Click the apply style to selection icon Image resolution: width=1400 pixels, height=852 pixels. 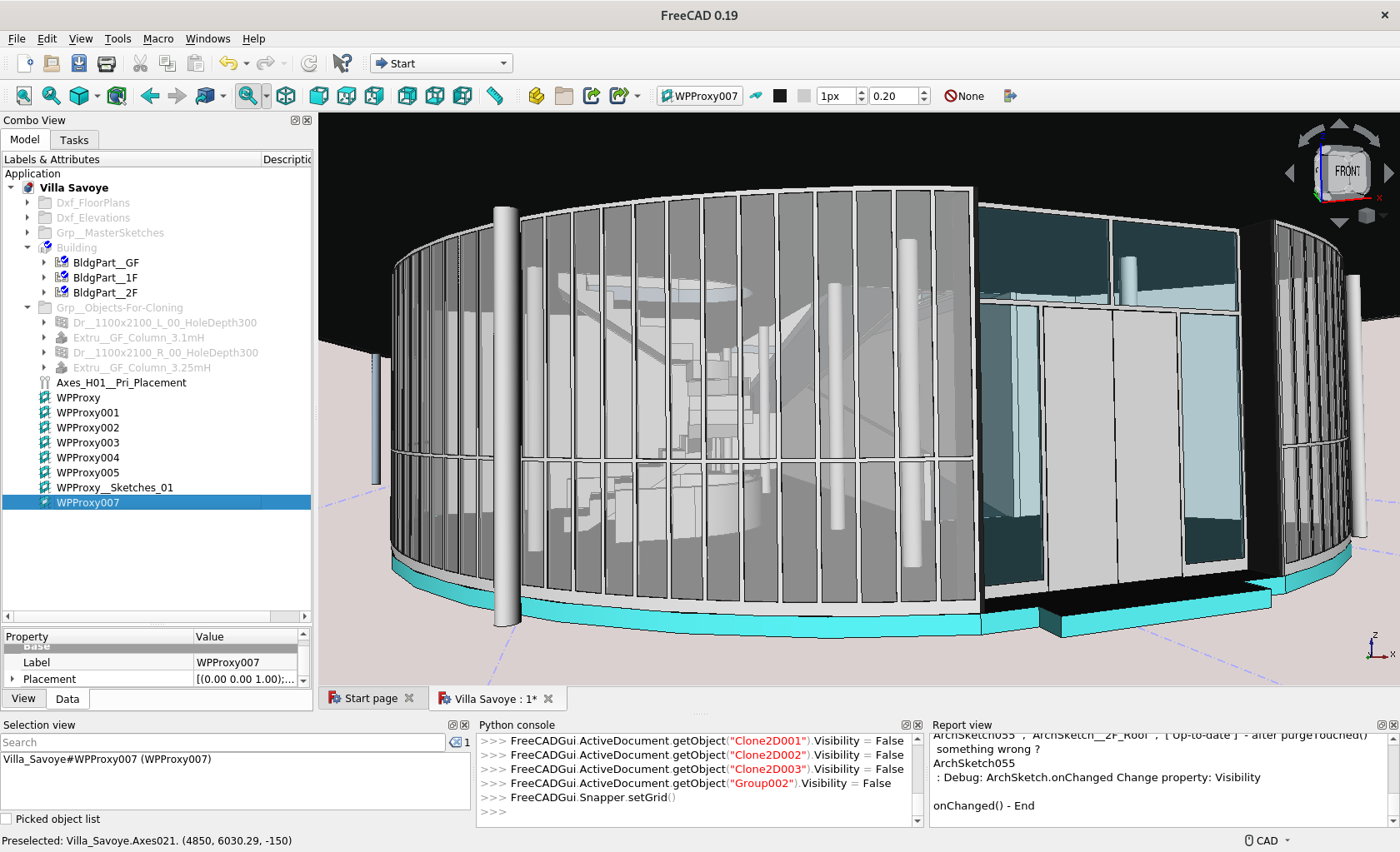pos(1010,96)
